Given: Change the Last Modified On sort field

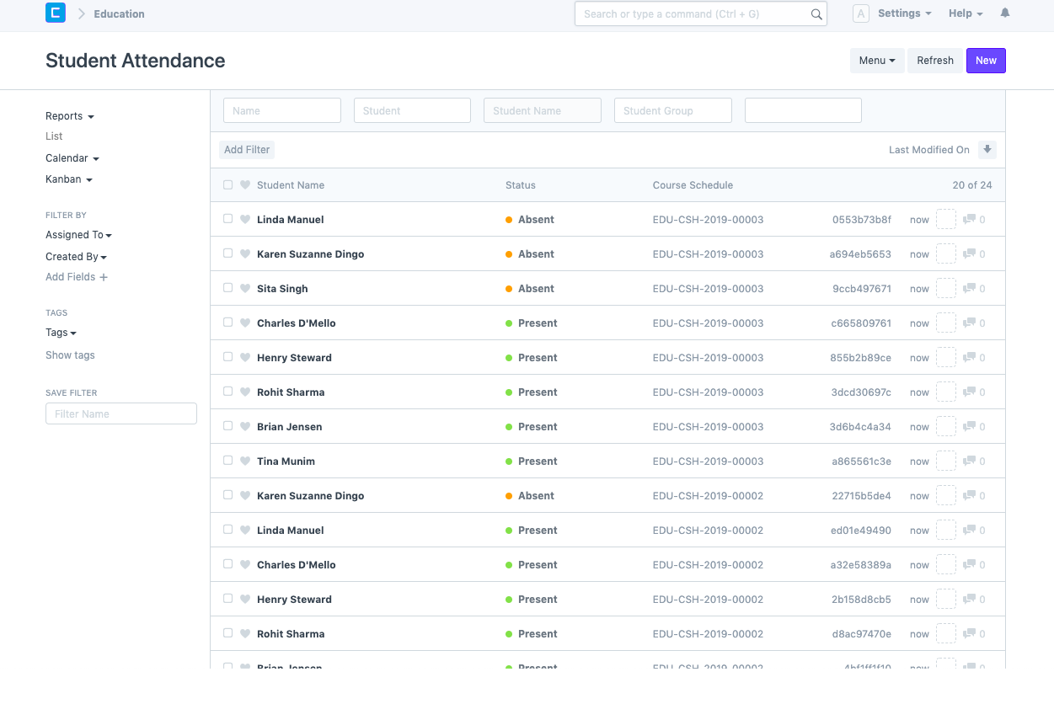Looking at the screenshot, I should coord(929,150).
